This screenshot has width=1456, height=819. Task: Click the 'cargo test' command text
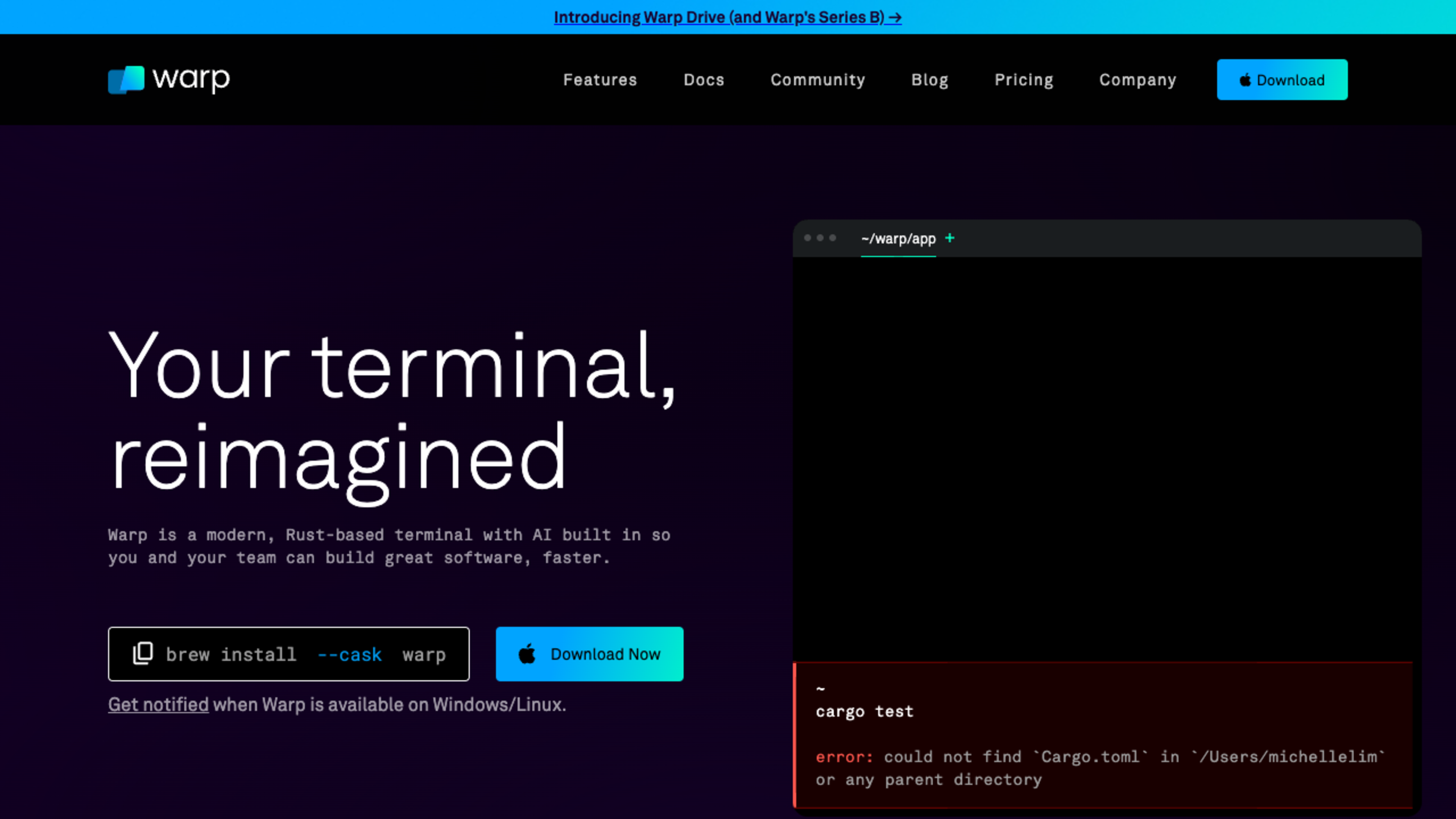click(x=864, y=711)
